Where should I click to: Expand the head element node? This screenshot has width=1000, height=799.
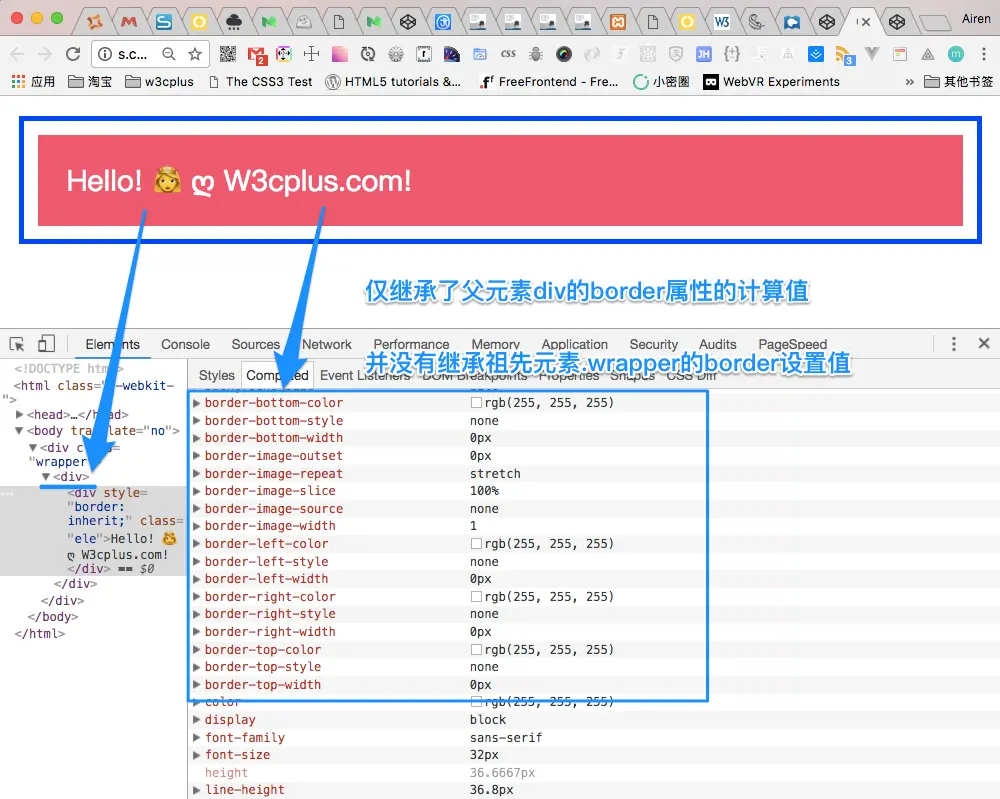(x=20, y=414)
